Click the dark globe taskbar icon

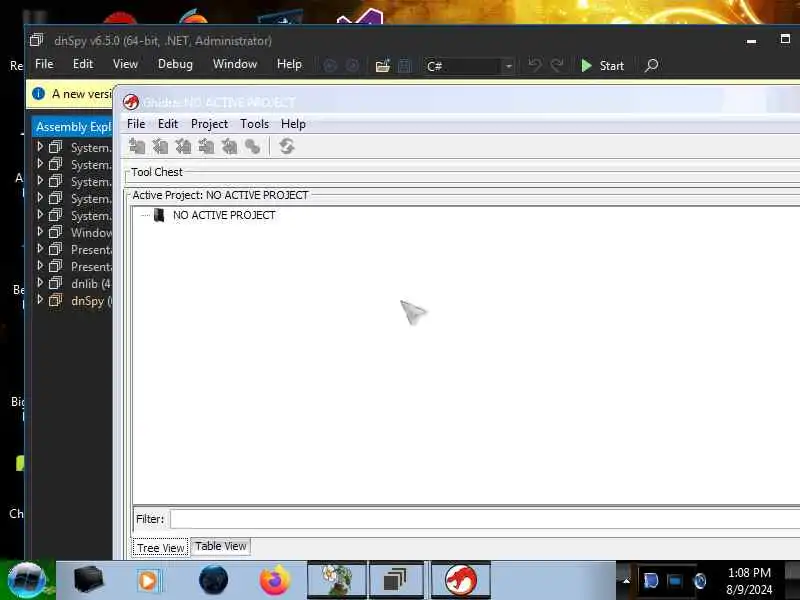(x=213, y=580)
